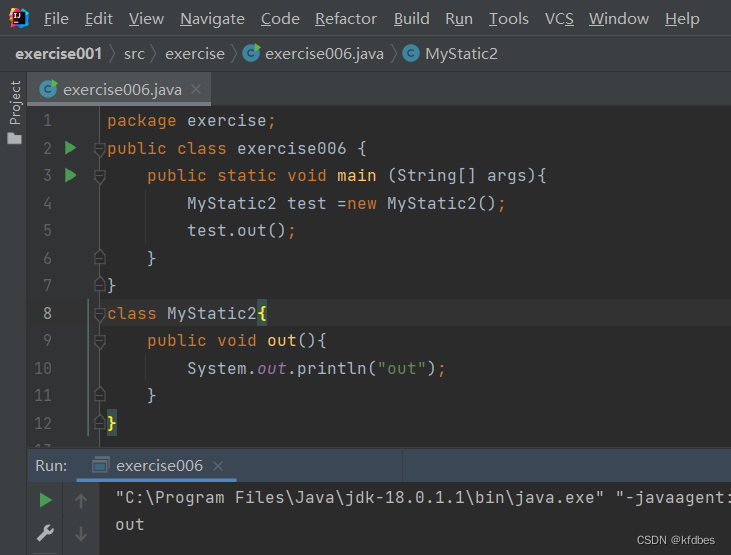The image size is (731, 555).
Task: Click the run gutter arrow for main method
Action: point(70,175)
